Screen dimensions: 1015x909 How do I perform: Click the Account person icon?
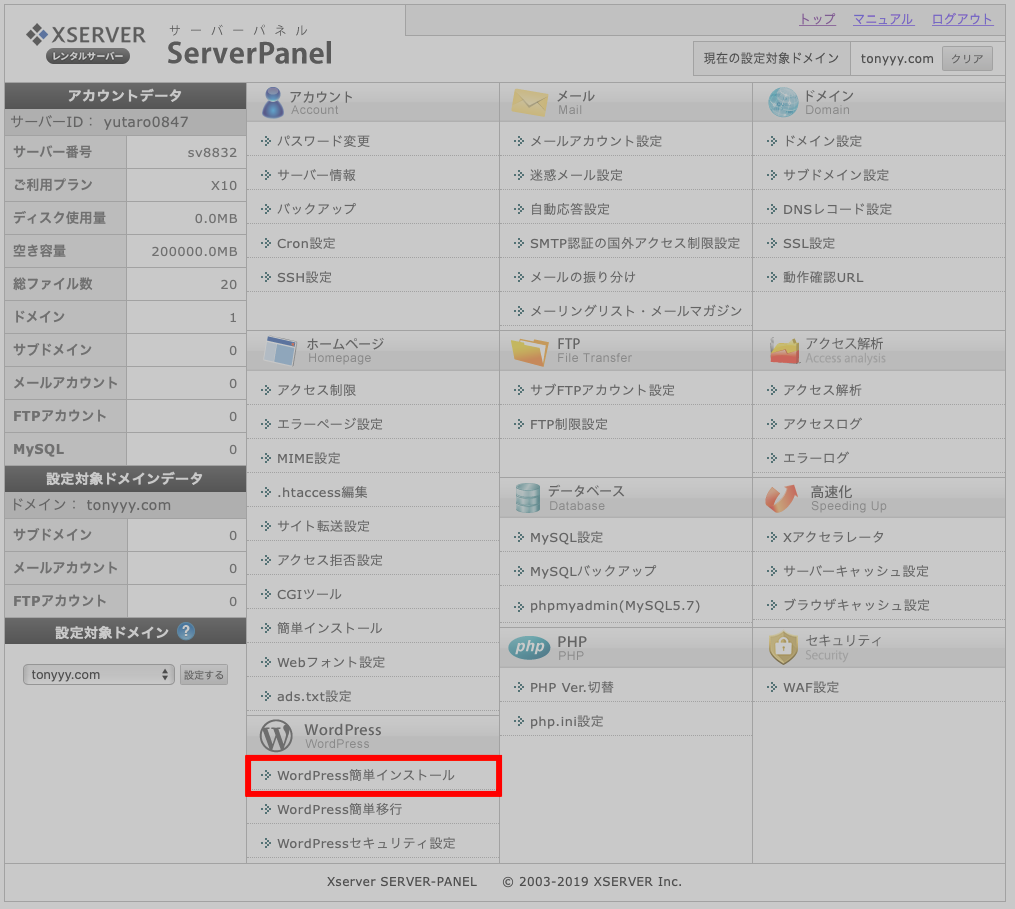[273, 102]
